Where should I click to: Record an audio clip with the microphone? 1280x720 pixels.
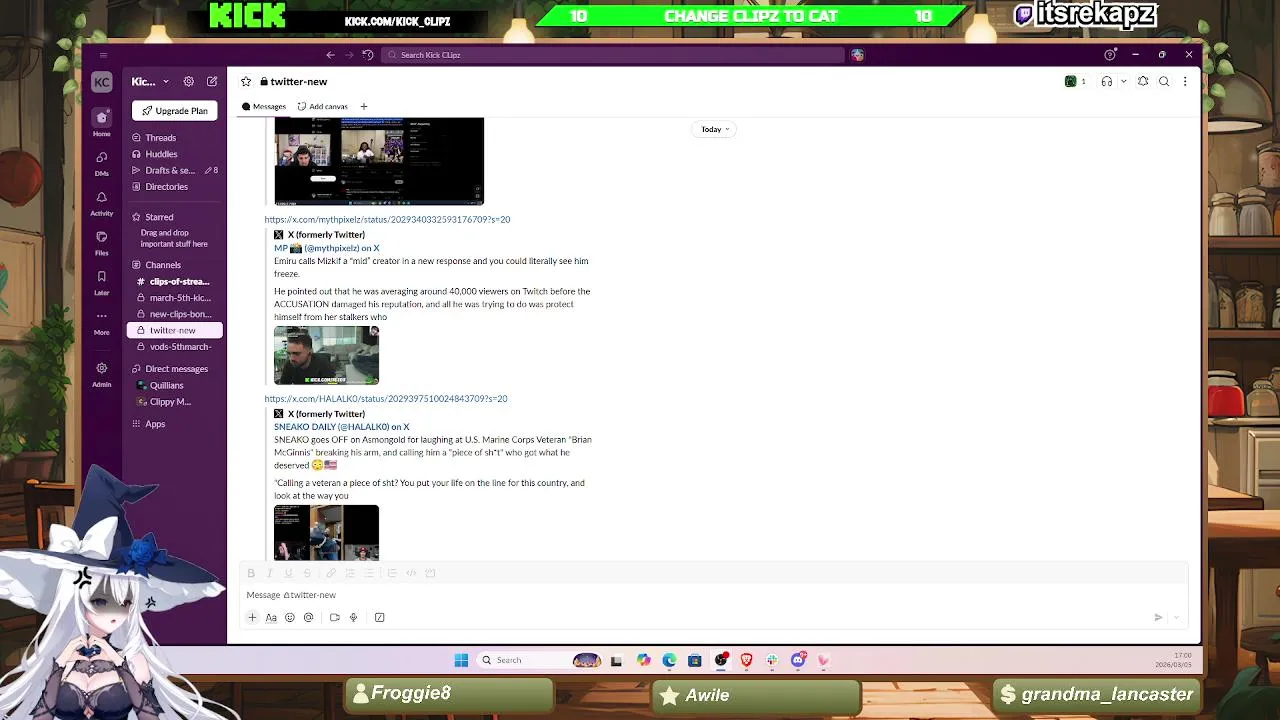click(353, 617)
